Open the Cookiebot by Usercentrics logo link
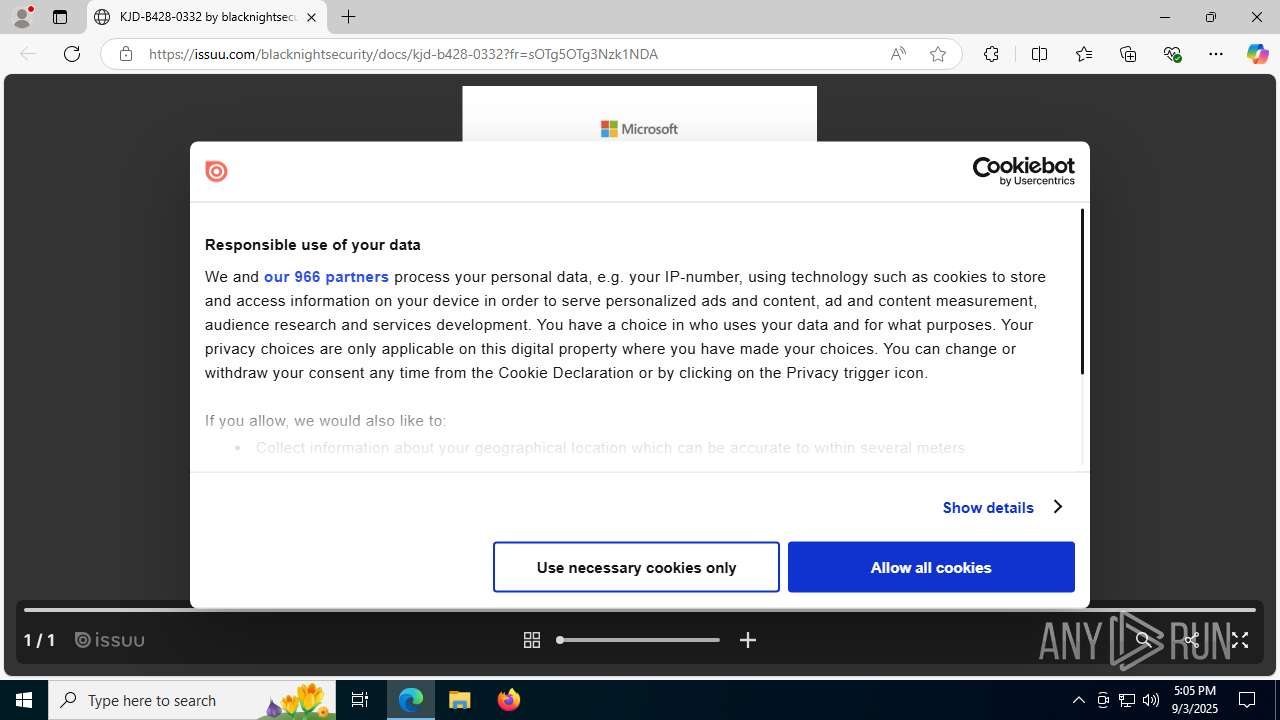Screen dimensions: 1280x720 tap(1023, 171)
